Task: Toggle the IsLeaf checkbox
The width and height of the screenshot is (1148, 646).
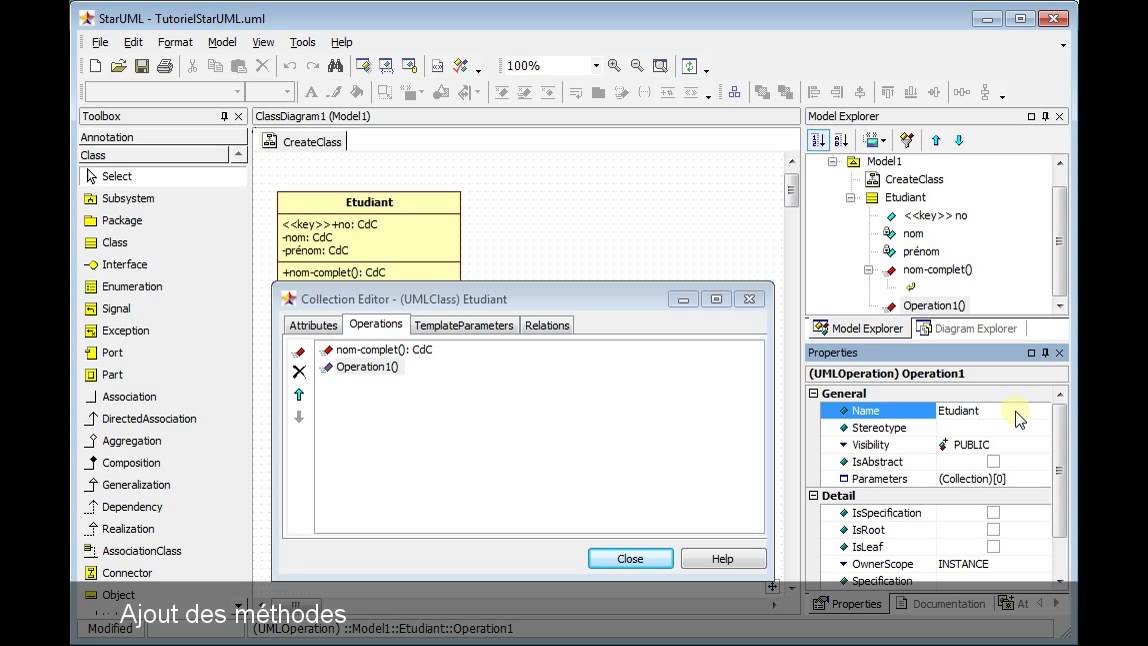Action: click(994, 546)
